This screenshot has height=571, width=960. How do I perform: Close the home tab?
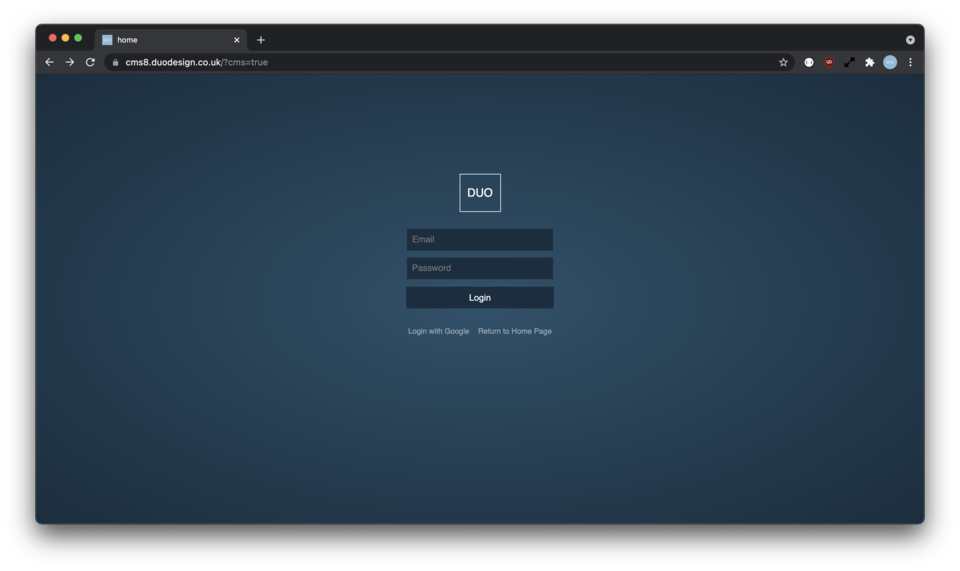click(x=237, y=40)
